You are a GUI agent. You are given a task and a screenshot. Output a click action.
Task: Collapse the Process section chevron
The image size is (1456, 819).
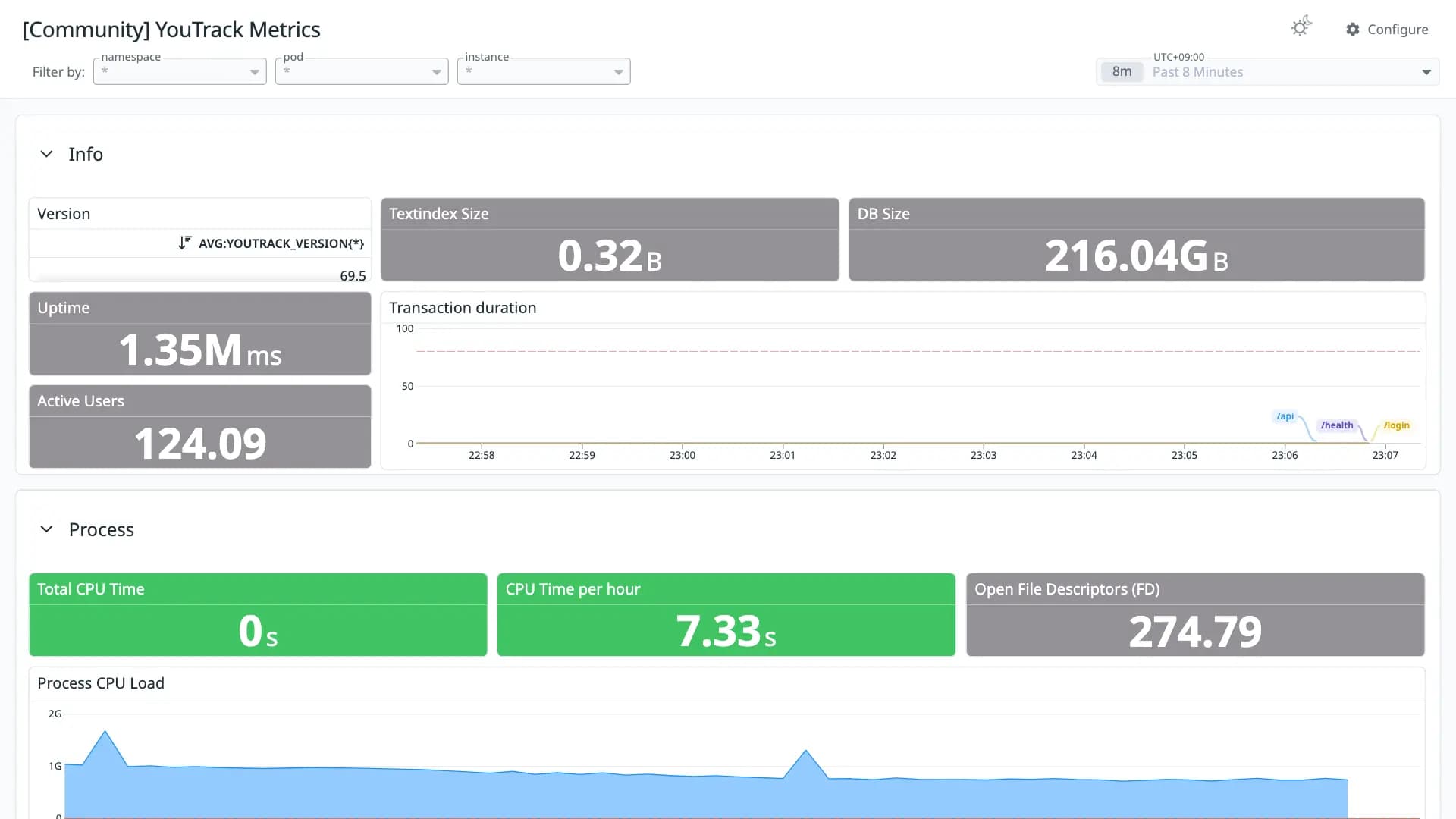tap(46, 529)
